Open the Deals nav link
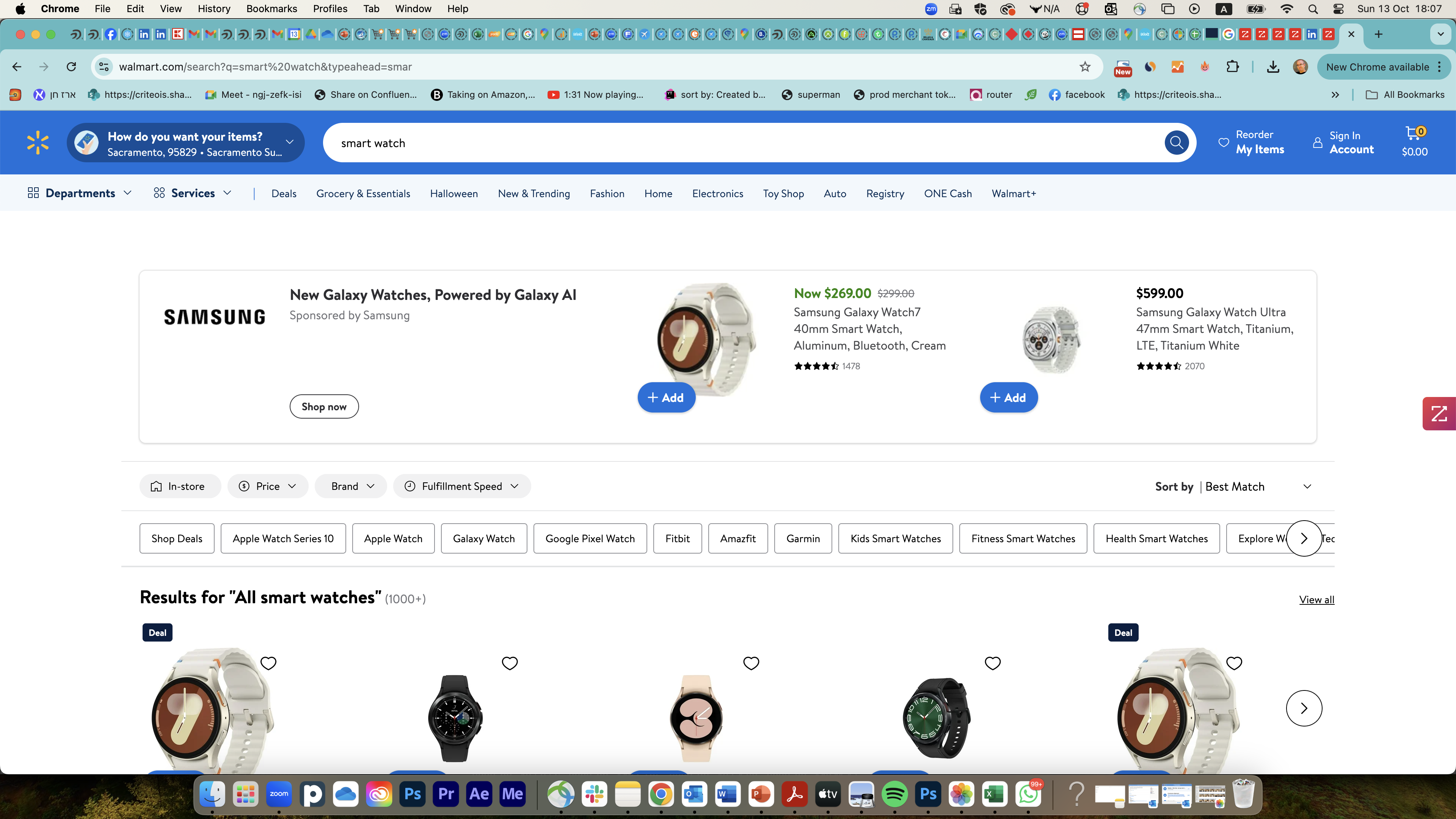Screen dimensions: 1456x819 click(x=284, y=193)
